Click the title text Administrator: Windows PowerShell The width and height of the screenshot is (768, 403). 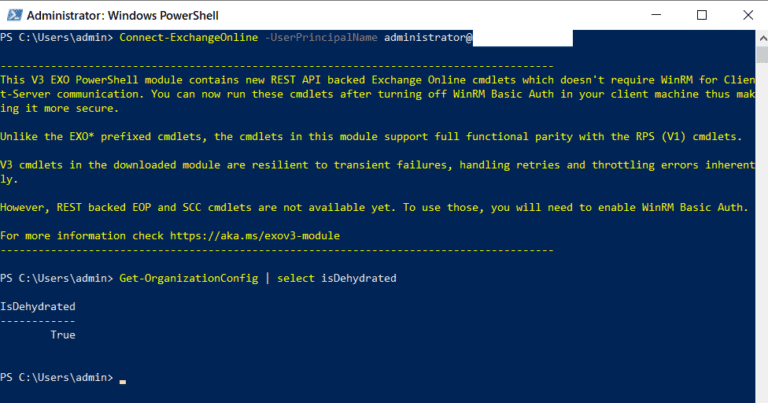pyautogui.click(x=122, y=16)
